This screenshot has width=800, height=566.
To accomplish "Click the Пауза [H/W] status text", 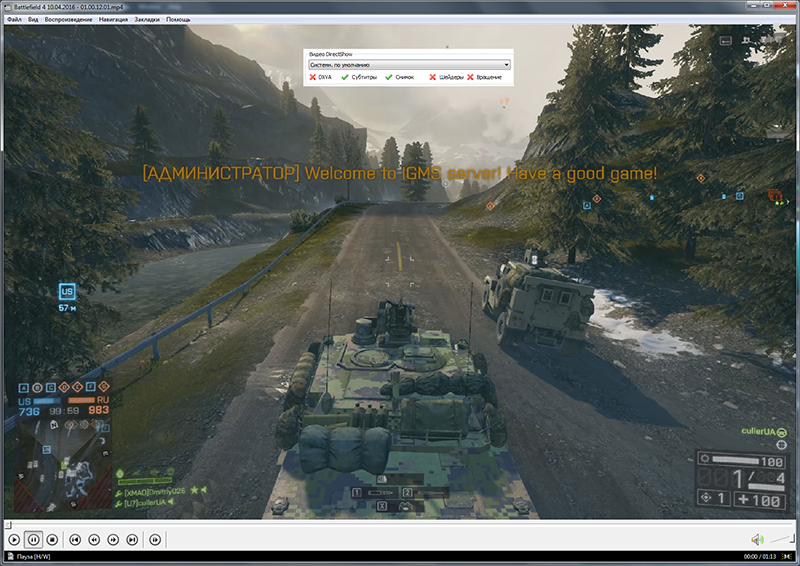I will coord(34,556).
